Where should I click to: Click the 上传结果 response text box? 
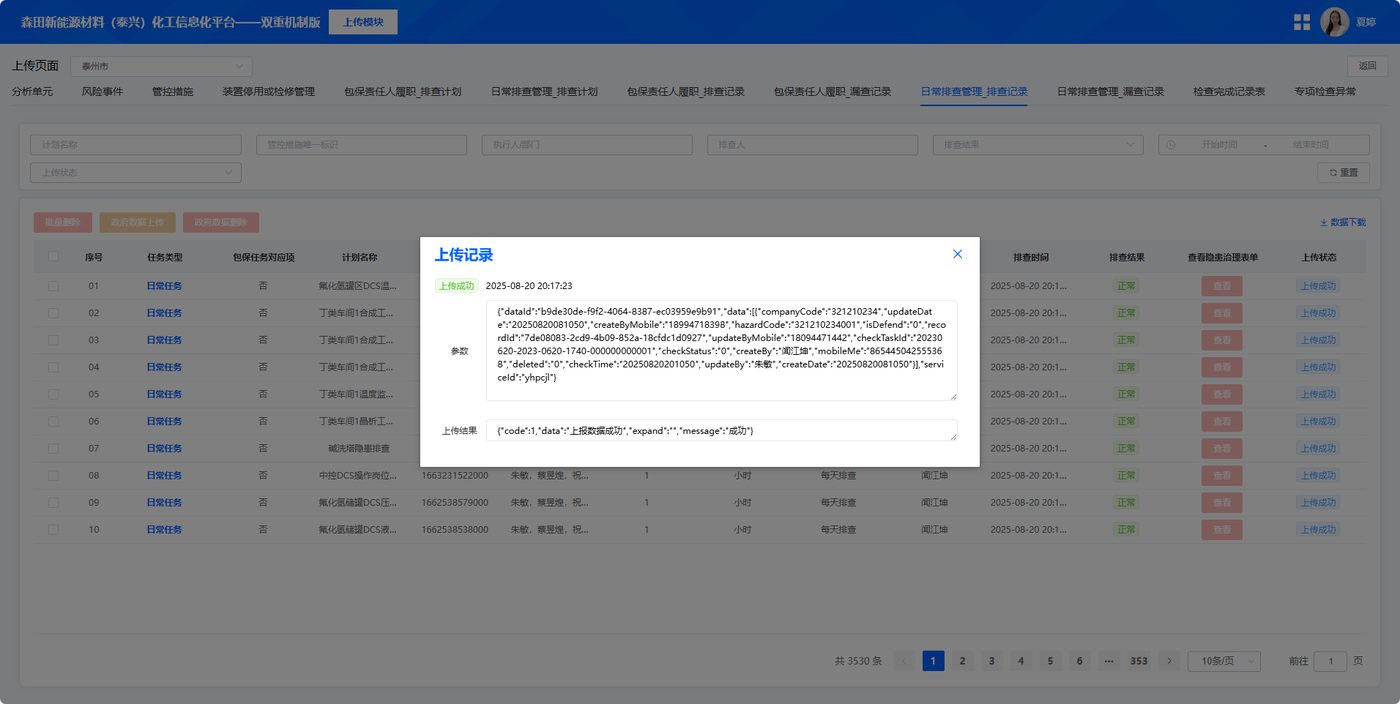tap(722, 431)
